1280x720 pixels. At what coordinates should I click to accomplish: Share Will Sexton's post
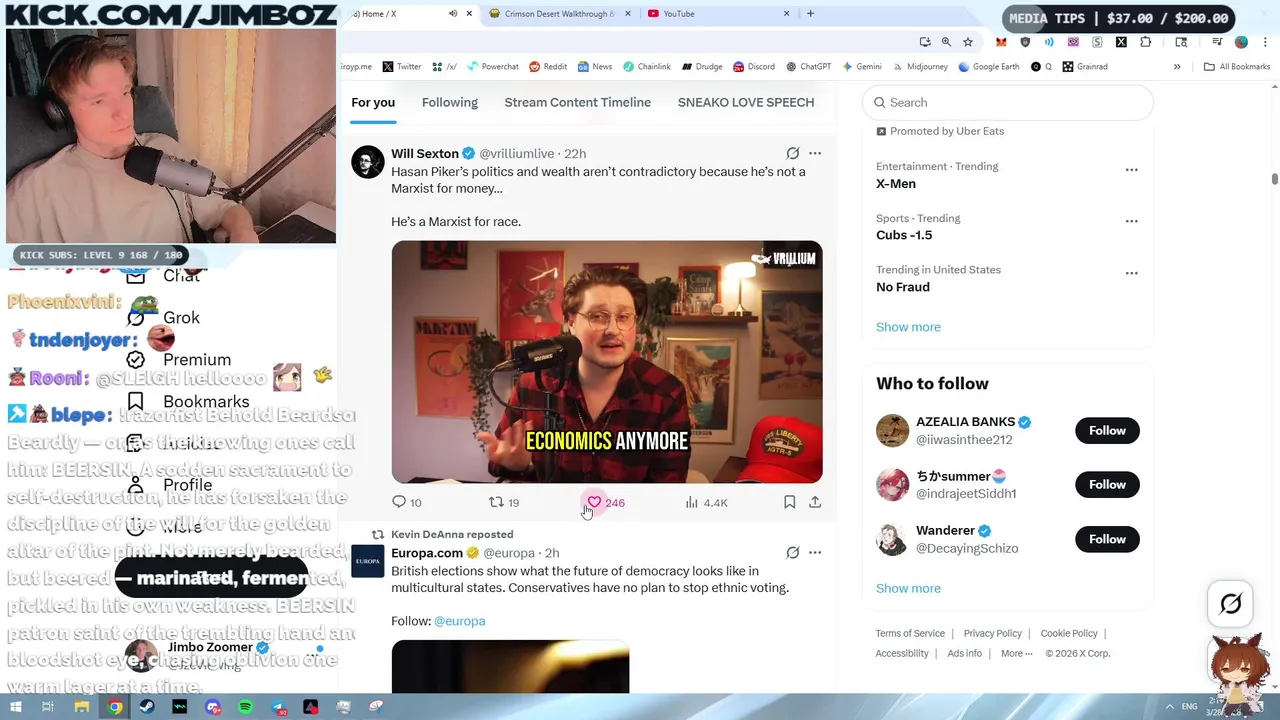(815, 502)
